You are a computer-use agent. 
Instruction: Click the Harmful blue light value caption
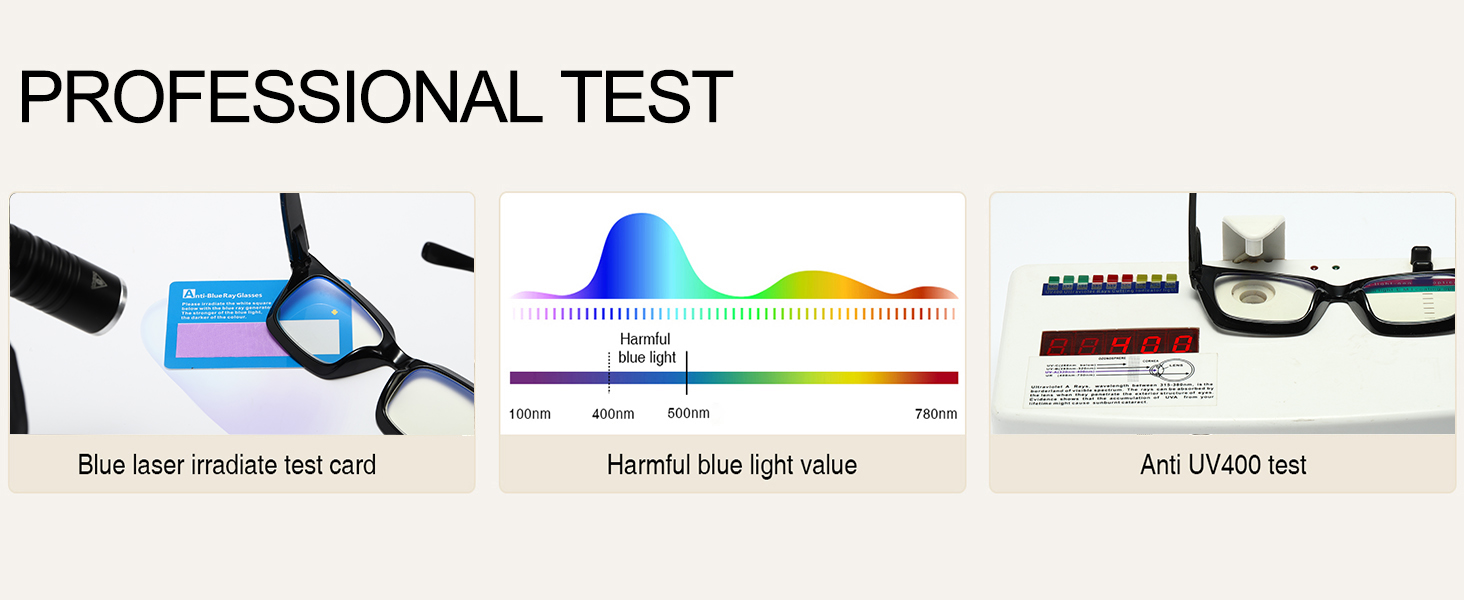(x=732, y=465)
